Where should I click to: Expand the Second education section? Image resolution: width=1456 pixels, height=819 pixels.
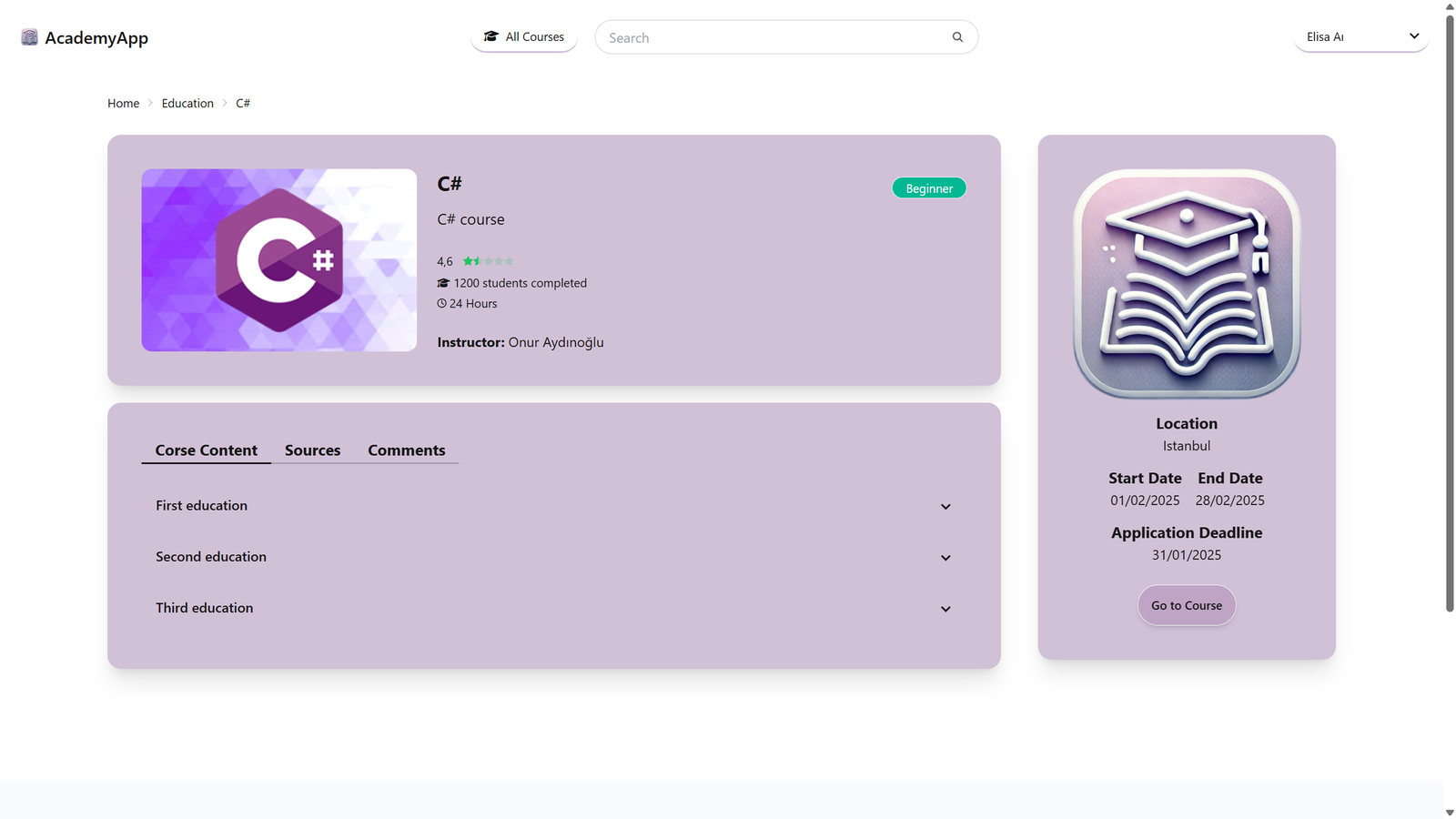click(x=553, y=557)
